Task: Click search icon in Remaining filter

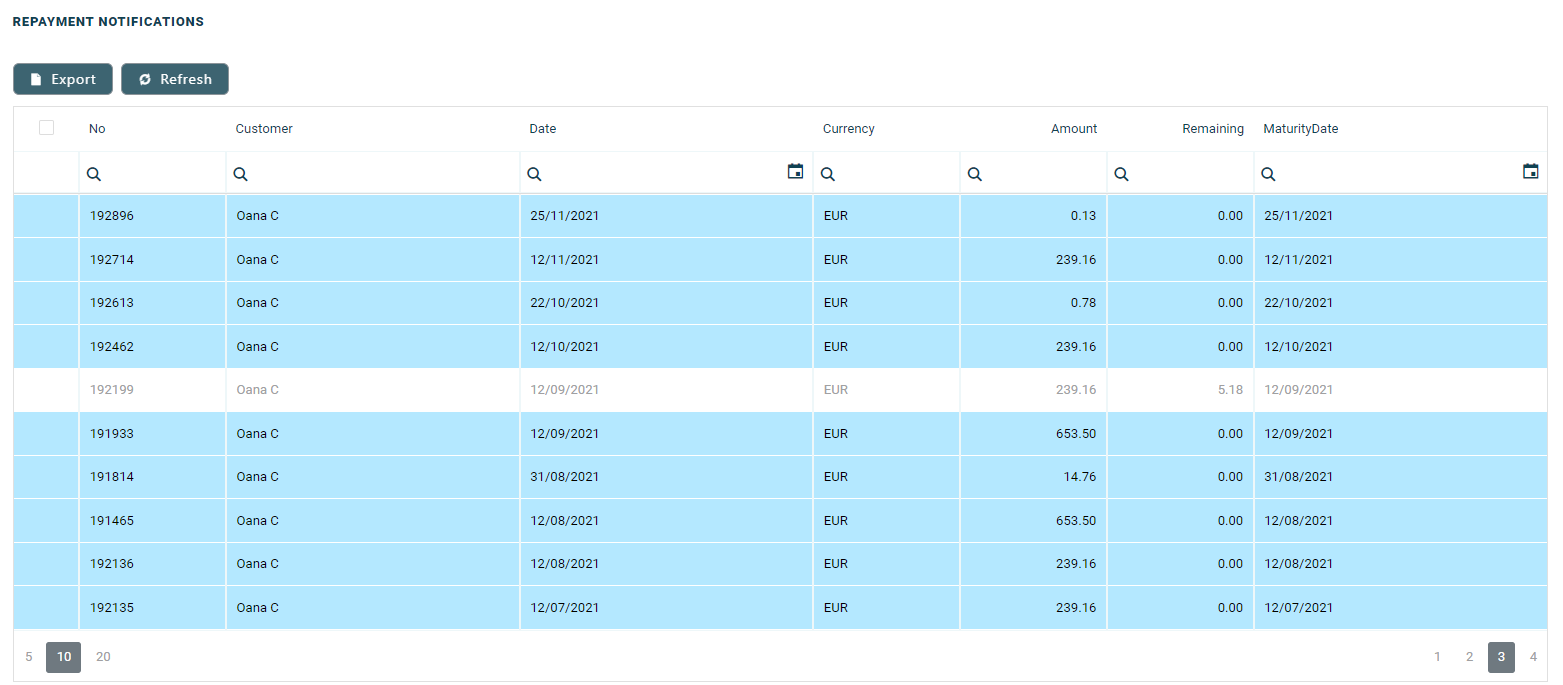Action: [x=1122, y=174]
